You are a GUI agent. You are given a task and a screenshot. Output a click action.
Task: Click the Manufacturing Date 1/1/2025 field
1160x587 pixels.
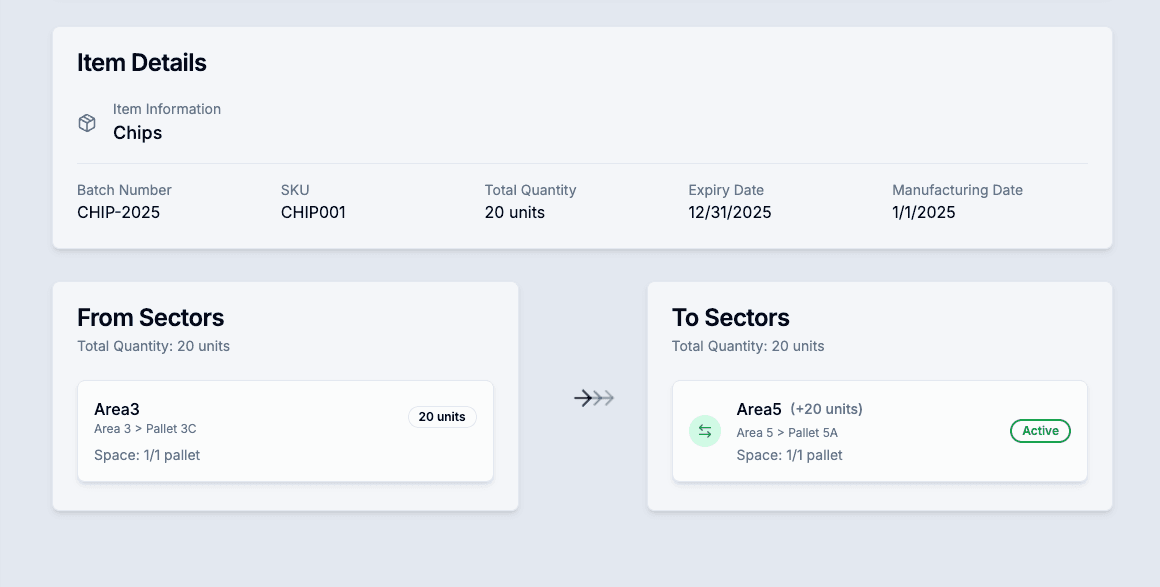tap(923, 212)
